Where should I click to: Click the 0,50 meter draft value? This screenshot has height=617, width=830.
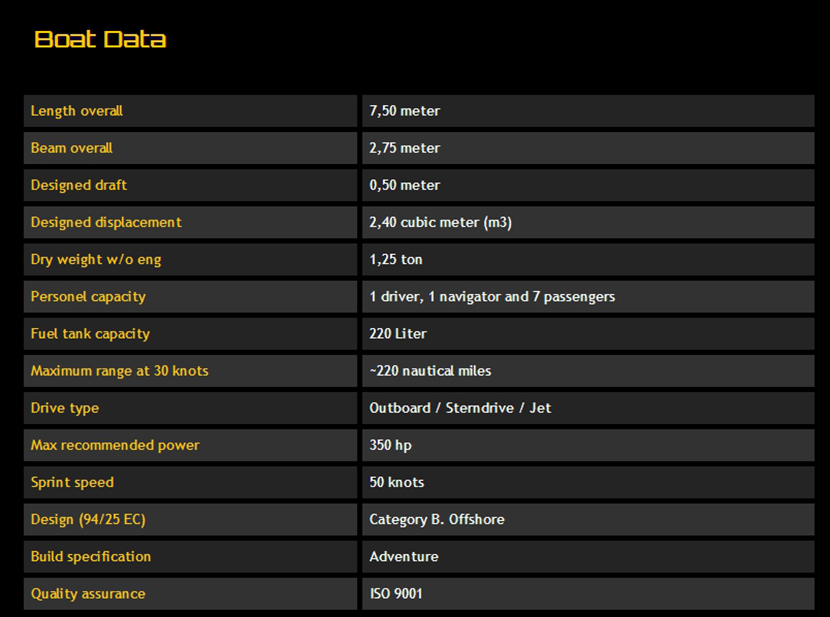tap(405, 185)
